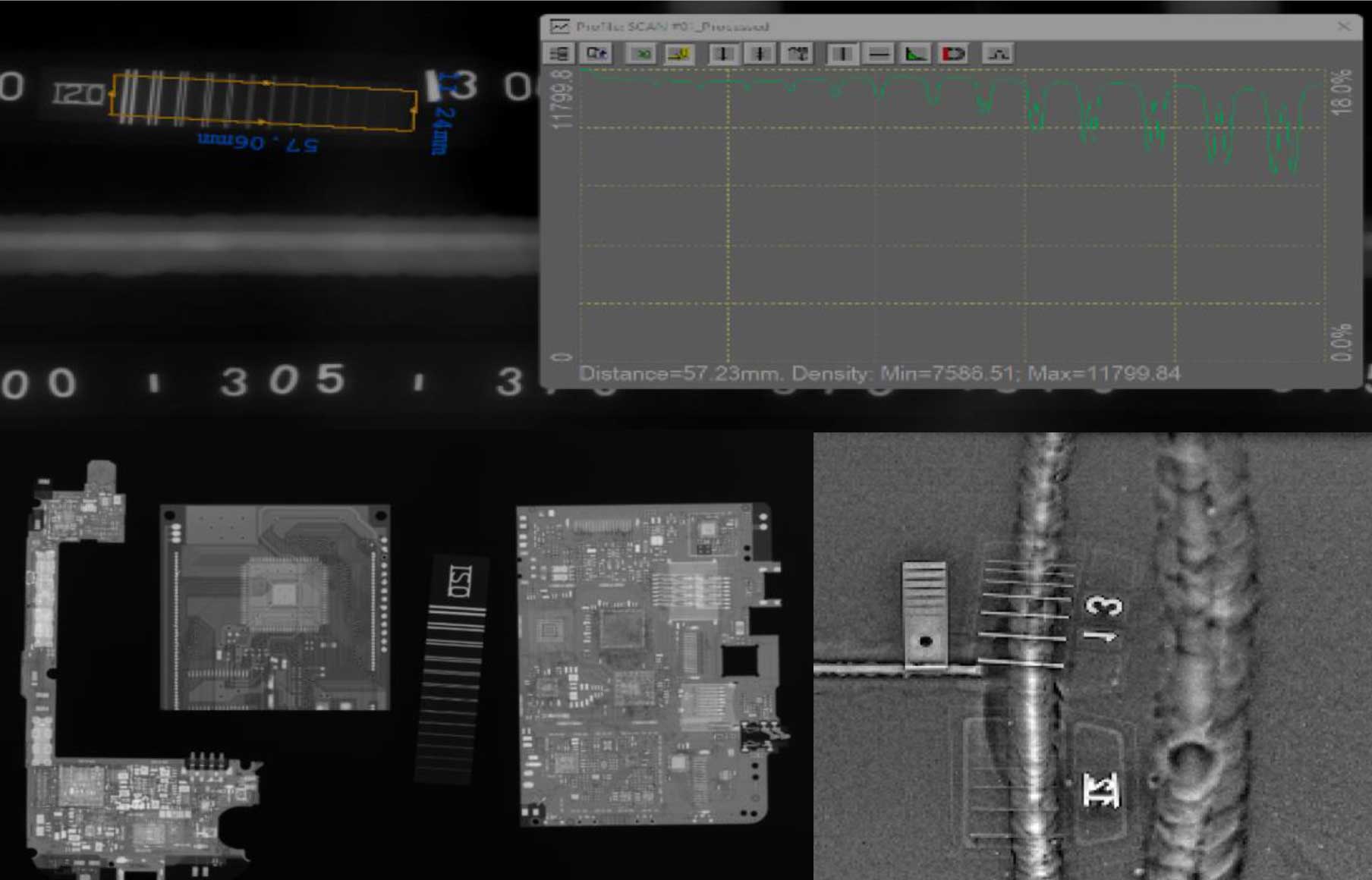Click the step waveform icon in toolbar
Image resolution: width=1372 pixels, height=880 pixels.
pos(998,54)
